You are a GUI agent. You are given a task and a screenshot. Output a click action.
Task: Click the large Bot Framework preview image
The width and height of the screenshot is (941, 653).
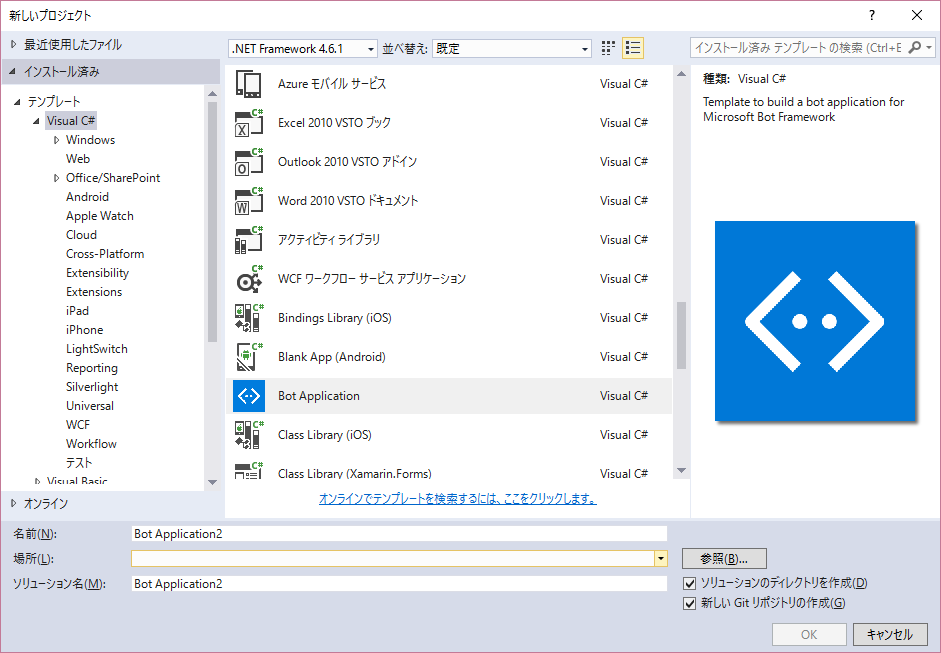tap(815, 321)
